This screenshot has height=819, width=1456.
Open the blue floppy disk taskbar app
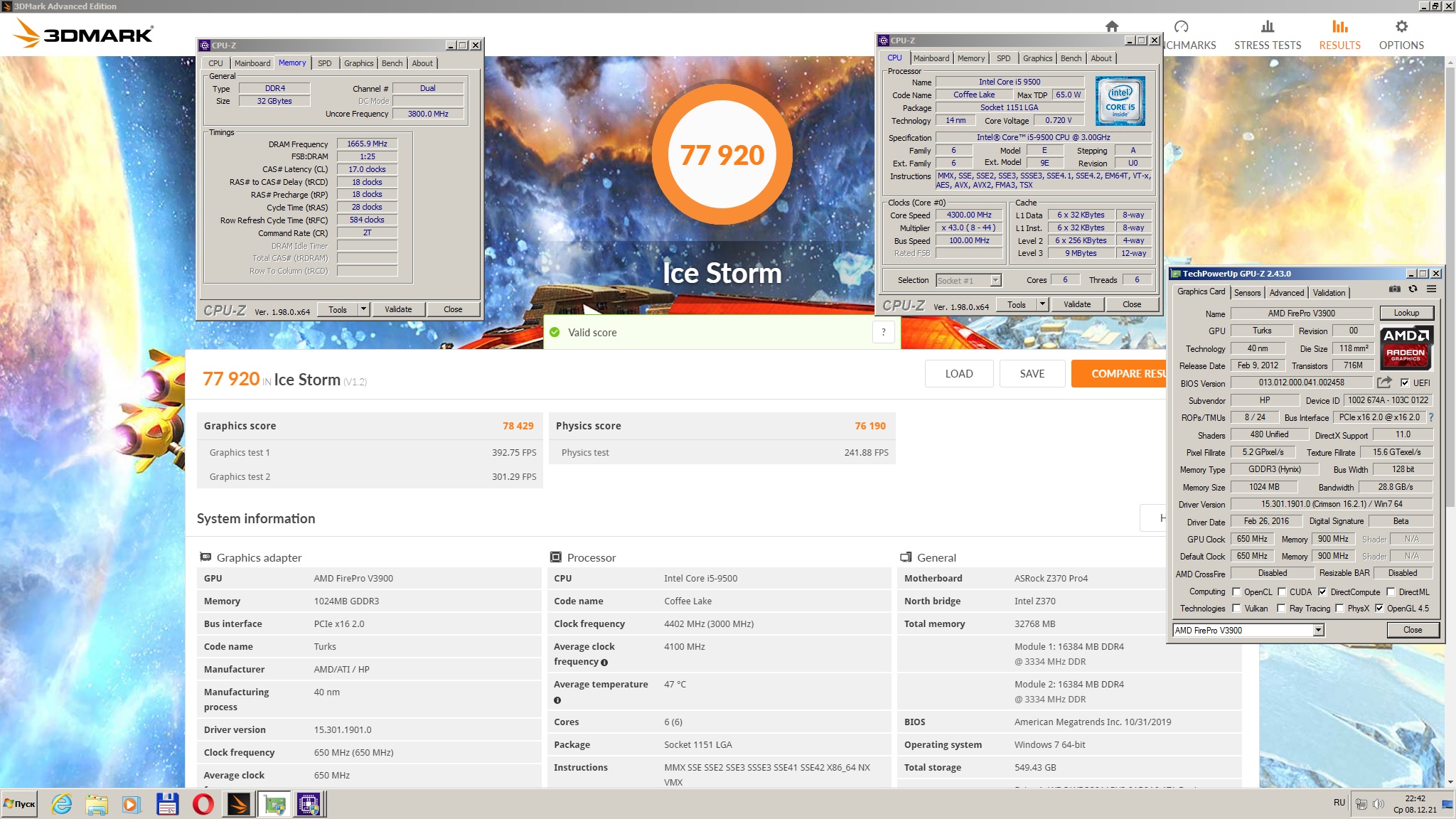(167, 804)
